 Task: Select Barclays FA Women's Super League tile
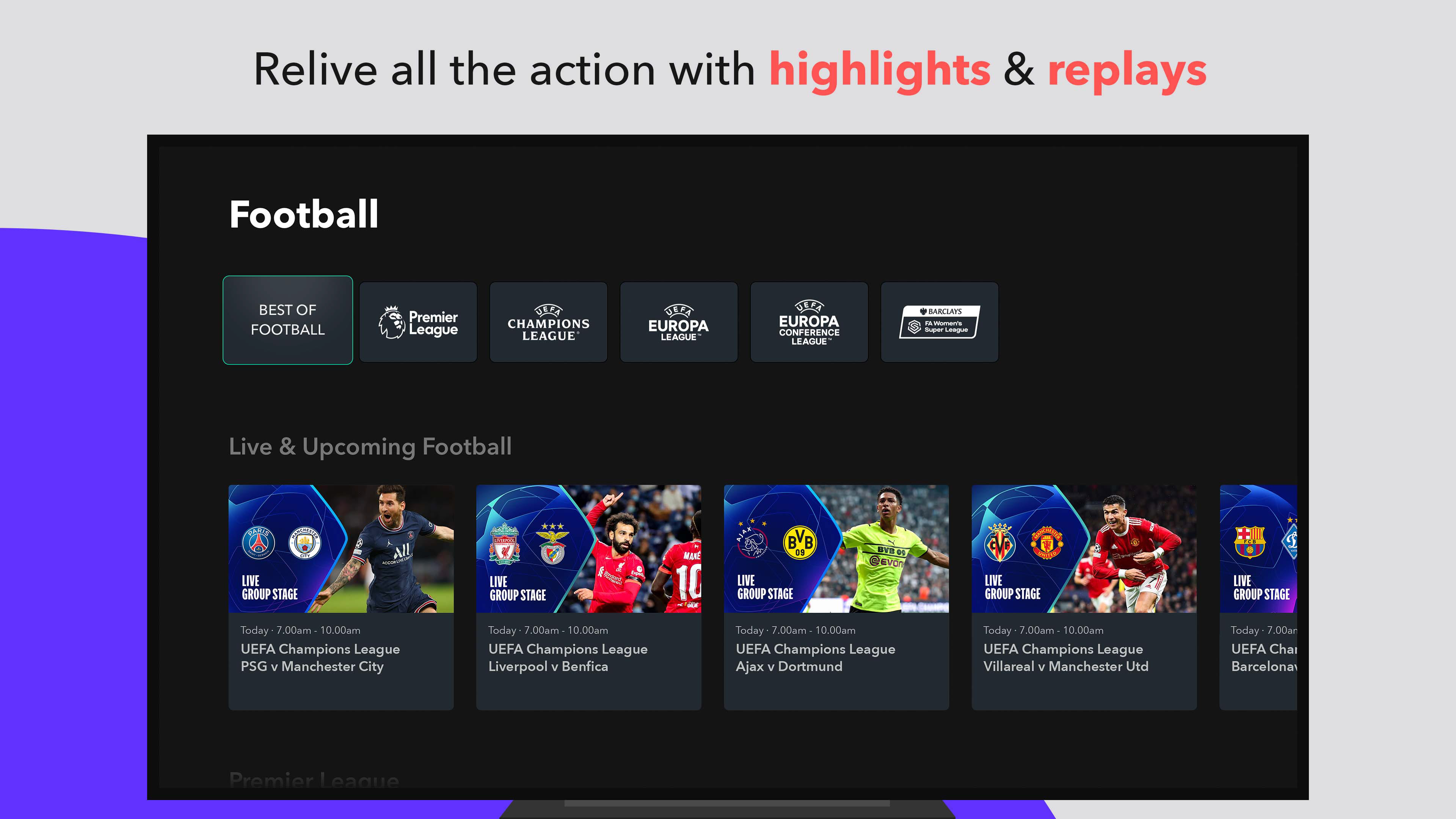pyautogui.click(x=940, y=322)
